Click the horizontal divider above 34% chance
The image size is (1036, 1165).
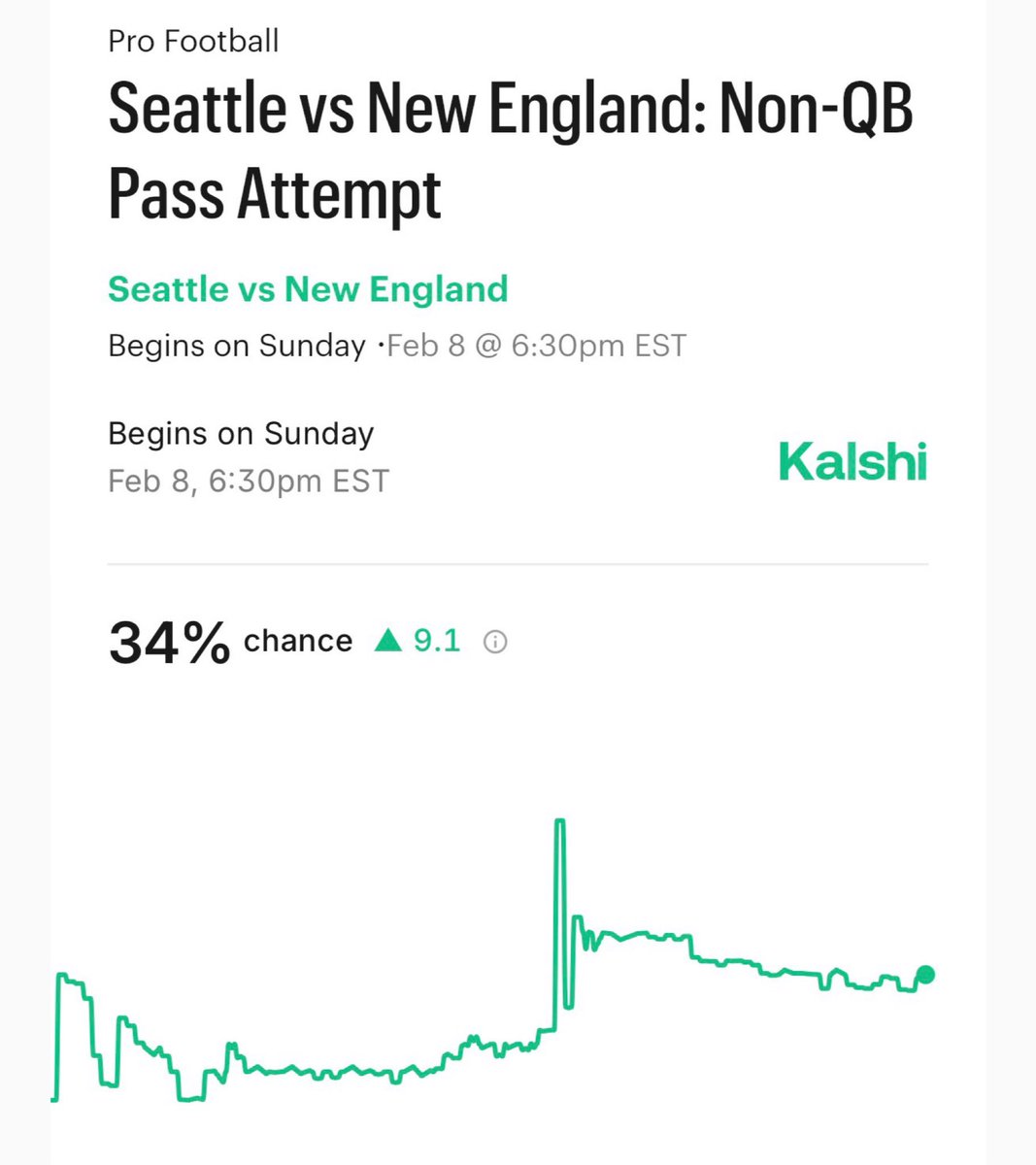pyautogui.click(x=518, y=563)
